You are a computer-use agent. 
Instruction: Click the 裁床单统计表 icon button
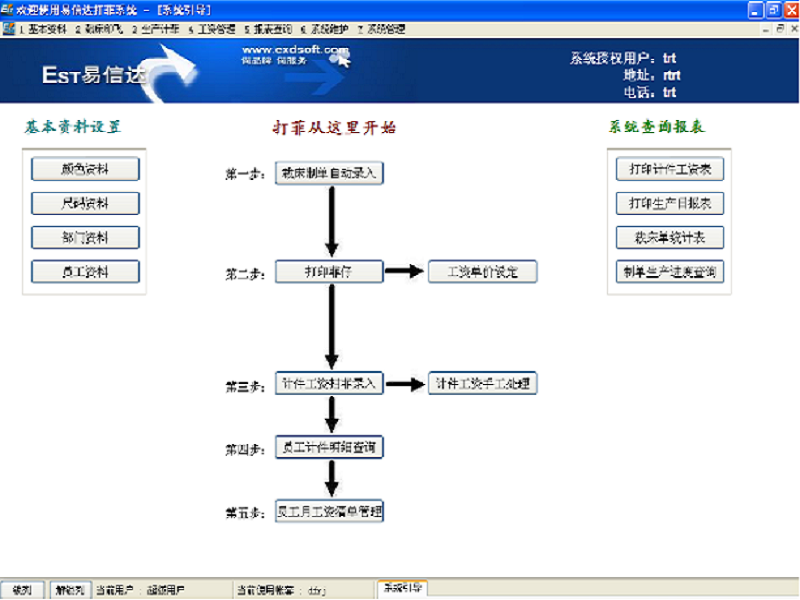pos(670,237)
